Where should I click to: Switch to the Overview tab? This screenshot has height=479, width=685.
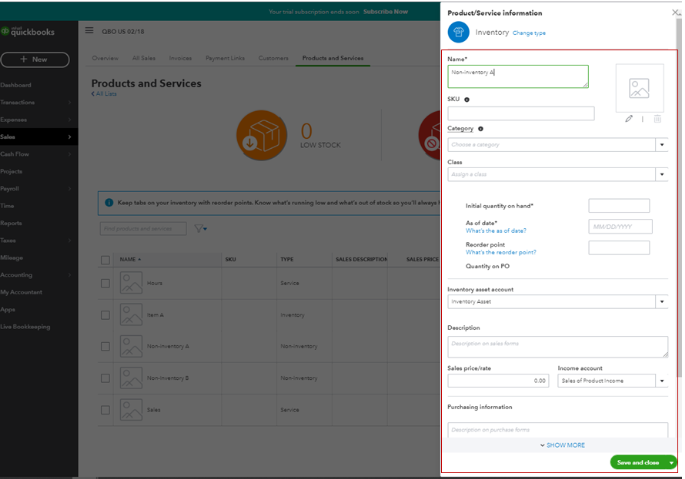tap(105, 58)
